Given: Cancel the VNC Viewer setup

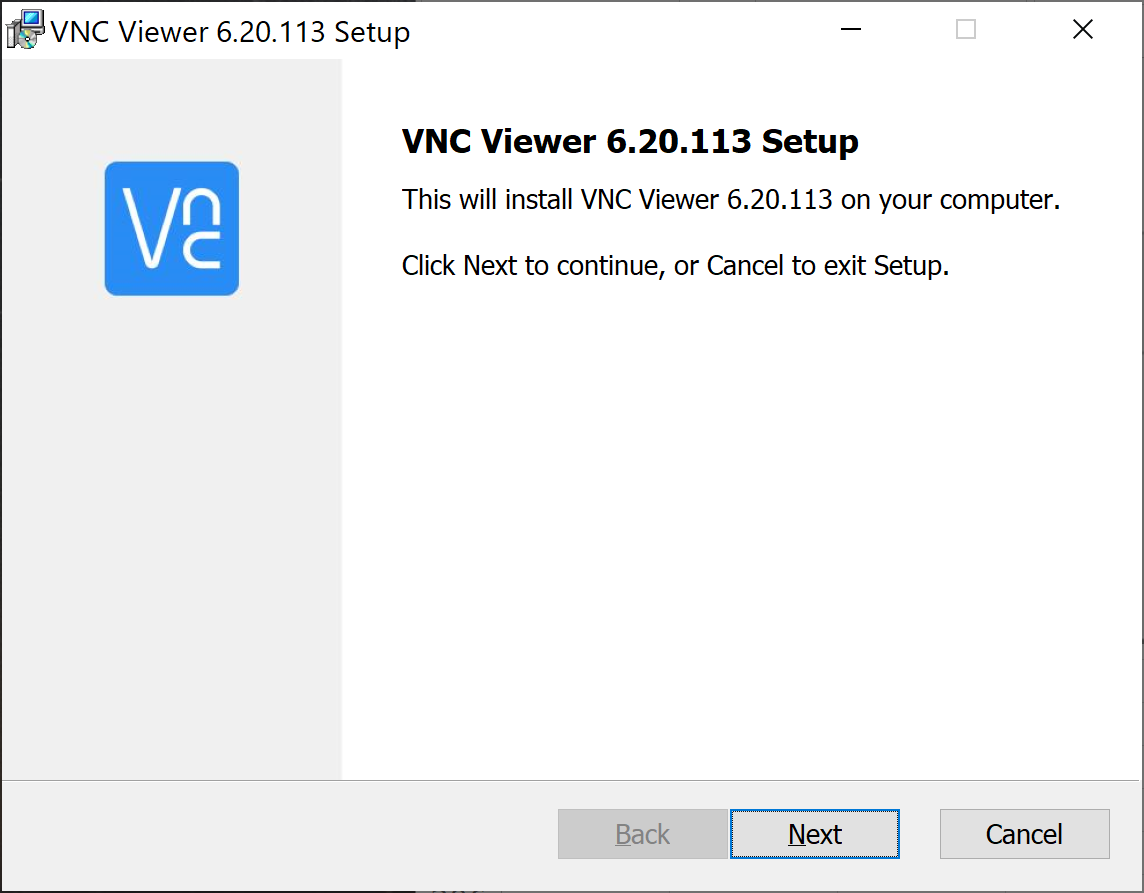Looking at the screenshot, I should point(1024,834).
